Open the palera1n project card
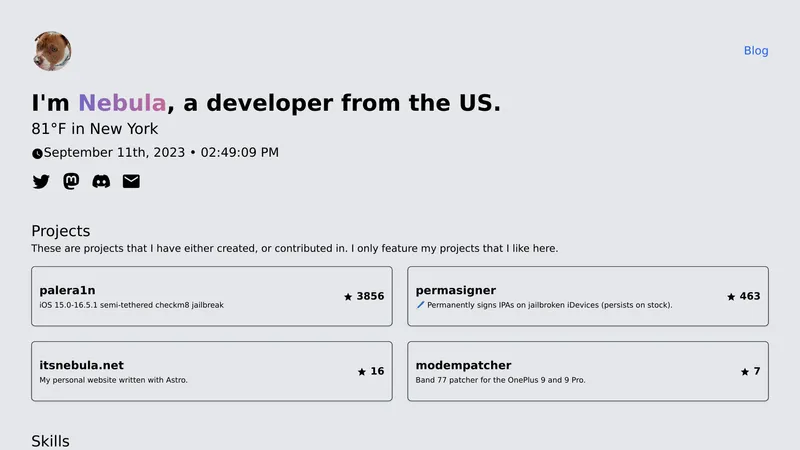Image resolution: width=800 pixels, height=450 pixels. (x=212, y=296)
